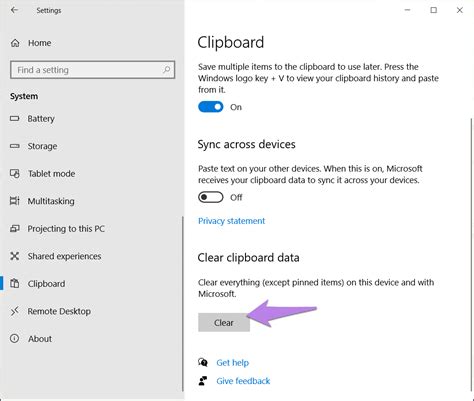The width and height of the screenshot is (474, 401).
Task: Click the back arrow in Settings
Action: pyautogui.click(x=14, y=10)
